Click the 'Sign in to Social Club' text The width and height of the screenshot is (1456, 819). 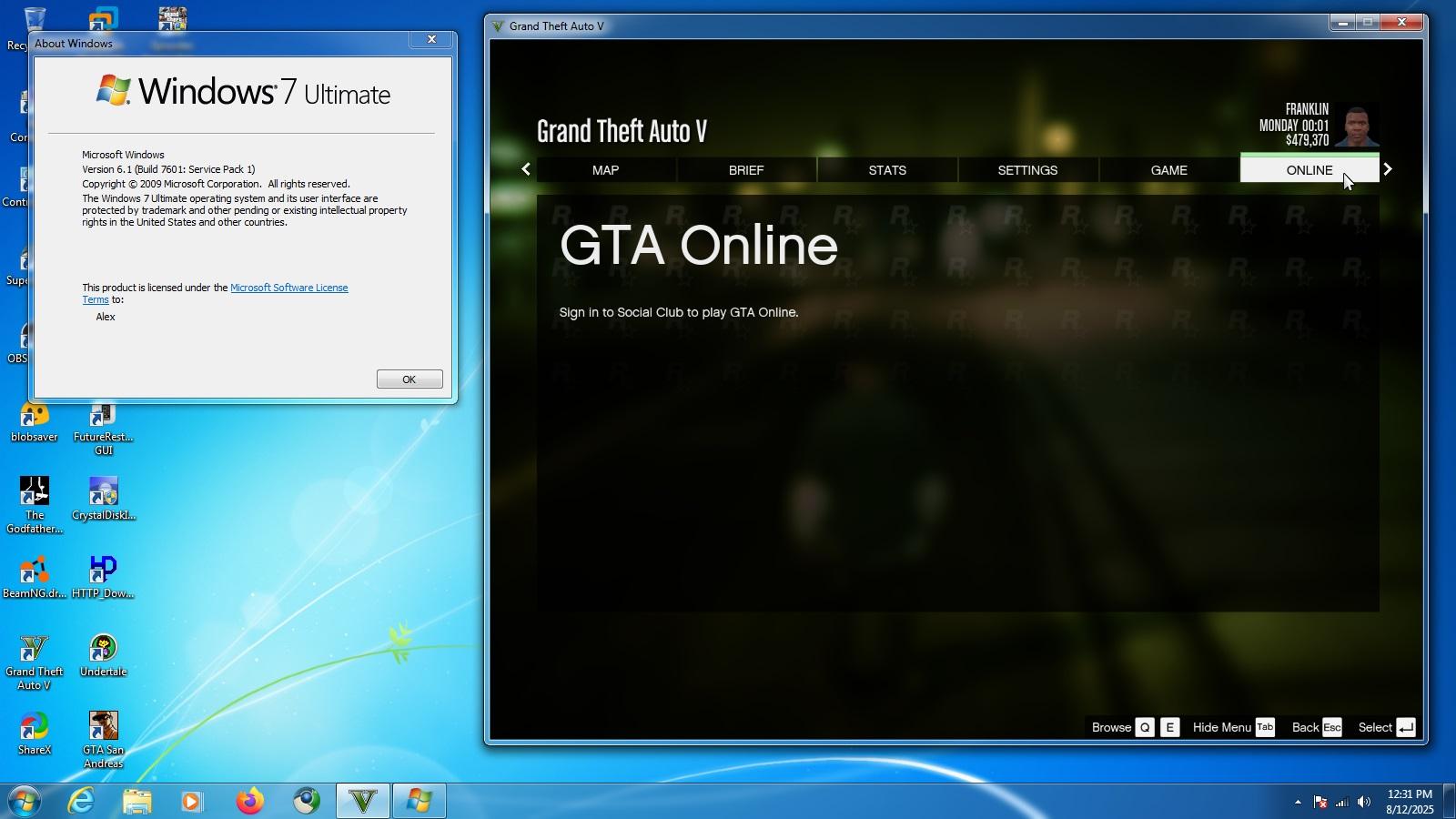[679, 312]
